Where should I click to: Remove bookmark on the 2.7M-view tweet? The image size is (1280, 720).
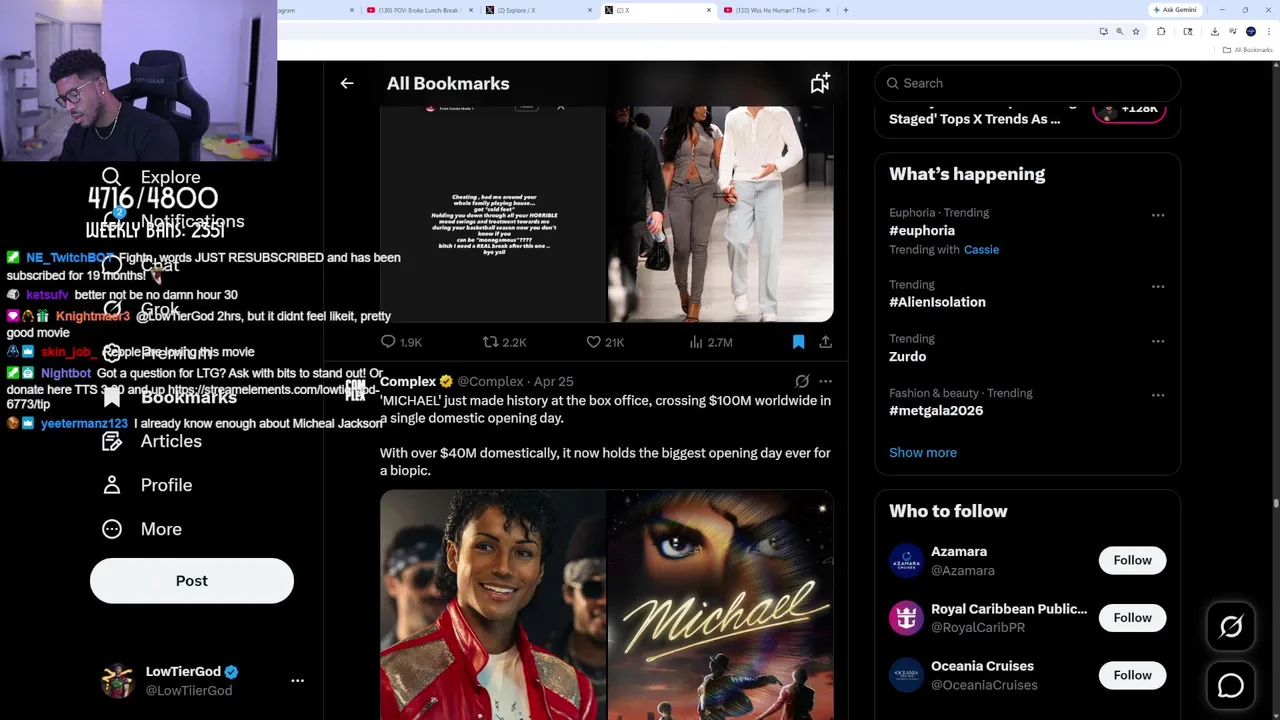[x=798, y=342]
